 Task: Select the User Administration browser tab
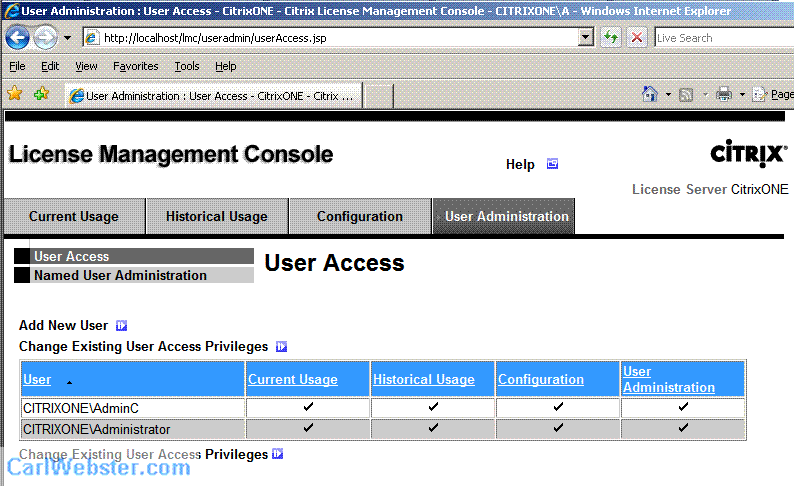[x=214, y=96]
